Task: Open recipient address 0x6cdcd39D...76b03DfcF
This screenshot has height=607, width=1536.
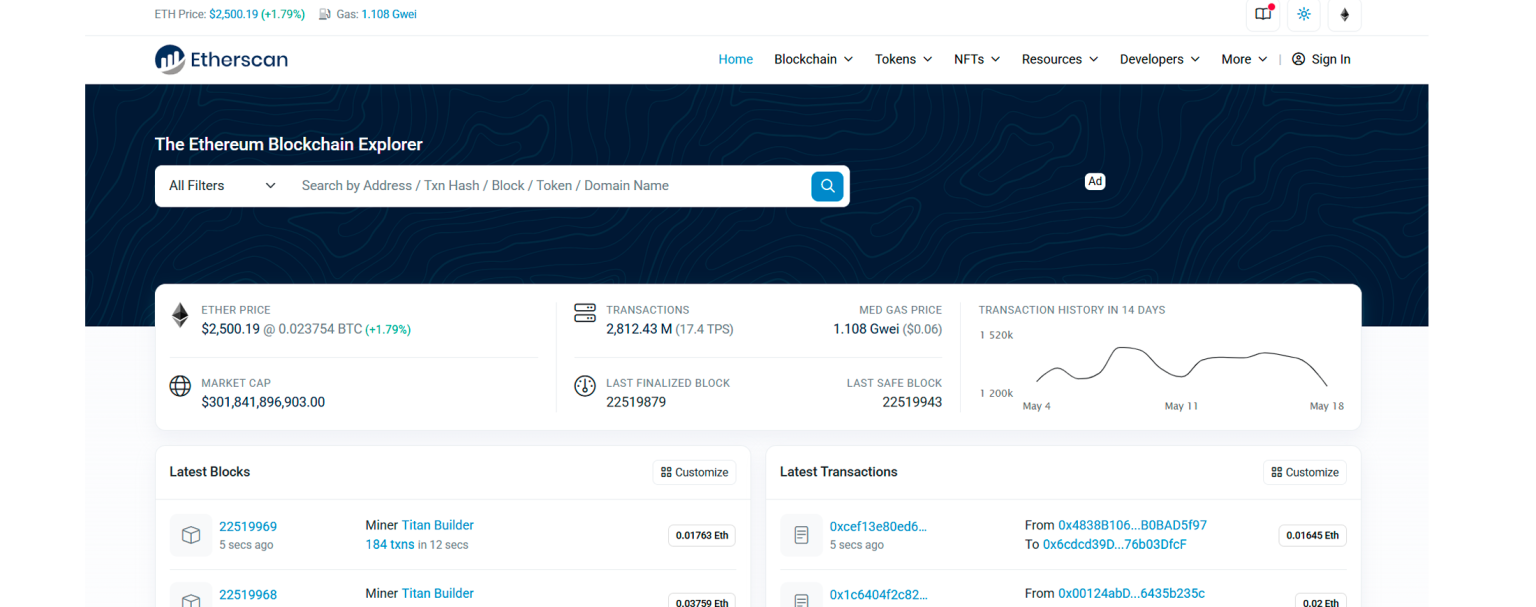Action: pos(1114,544)
